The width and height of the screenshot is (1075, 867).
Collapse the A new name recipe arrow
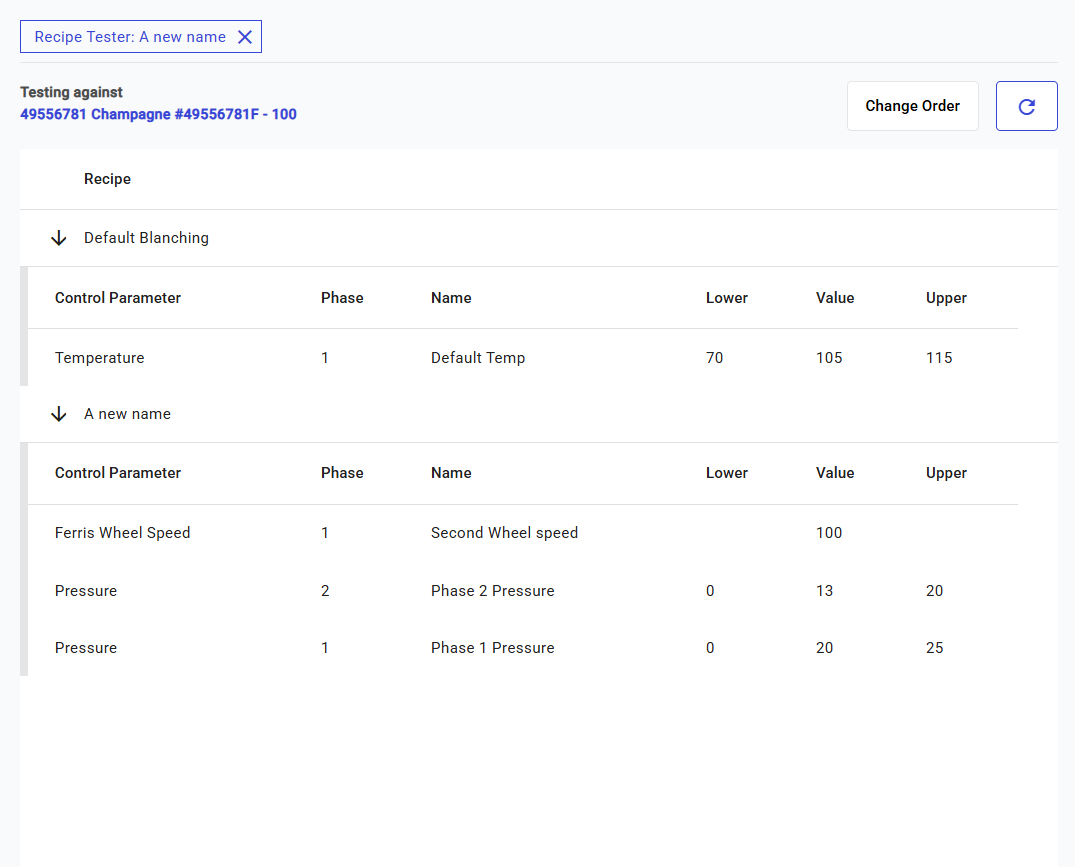[59, 414]
